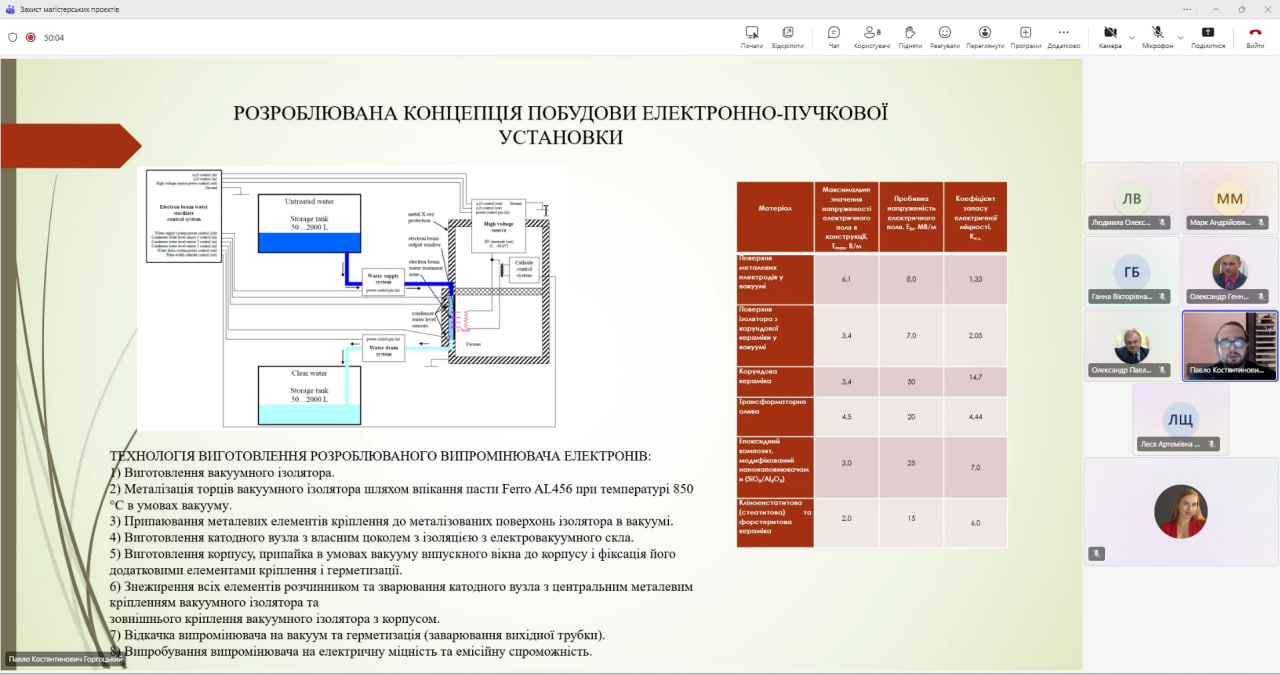The height and width of the screenshot is (675, 1280).
Task: Open Програми (Apps) in the meeting toolbar
Action: pos(1025,37)
